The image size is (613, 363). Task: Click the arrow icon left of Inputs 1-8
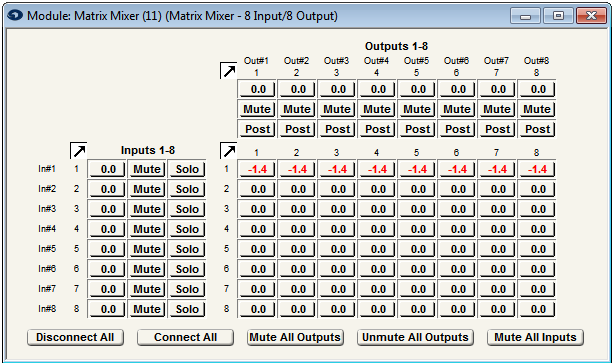[79, 151]
